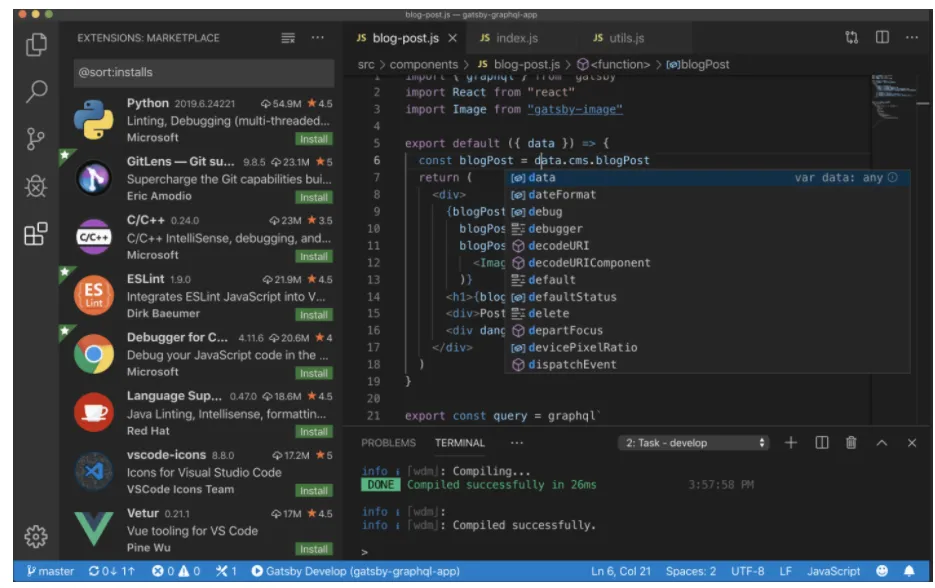The width and height of the screenshot is (935, 588).
Task: Click the ESLint extension icon
Action: pyautogui.click(x=94, y=295)
